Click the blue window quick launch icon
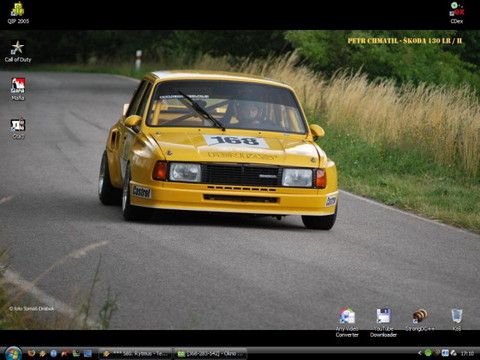 [88, 353]
